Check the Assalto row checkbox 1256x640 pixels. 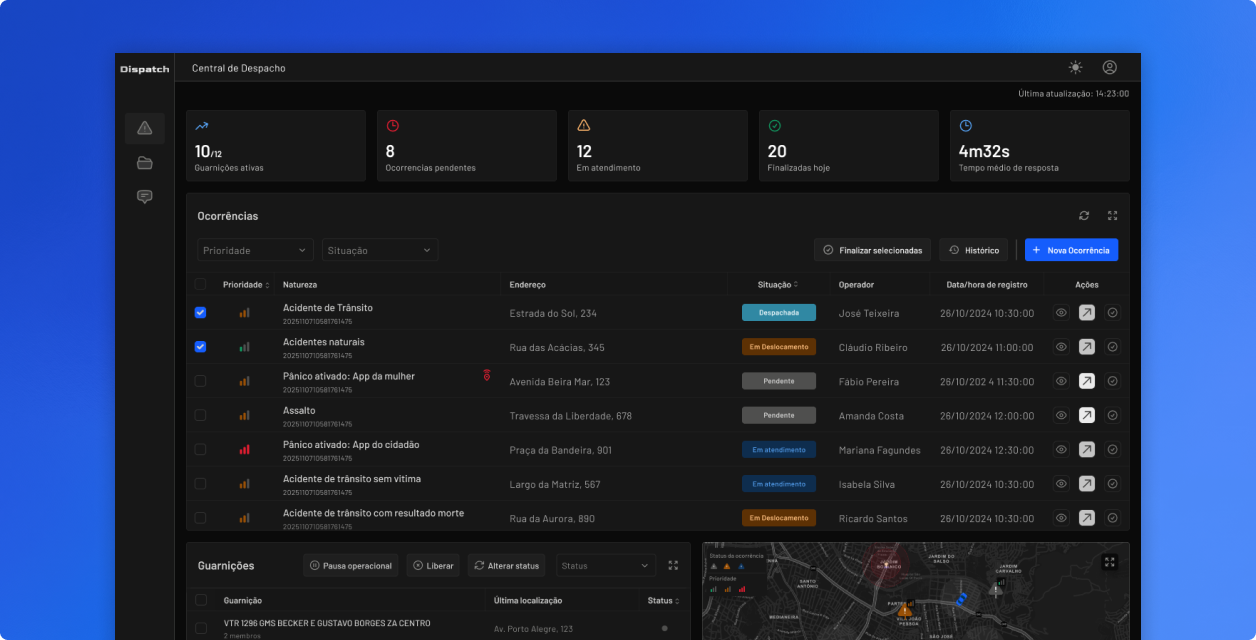click(x=200, y=415)
